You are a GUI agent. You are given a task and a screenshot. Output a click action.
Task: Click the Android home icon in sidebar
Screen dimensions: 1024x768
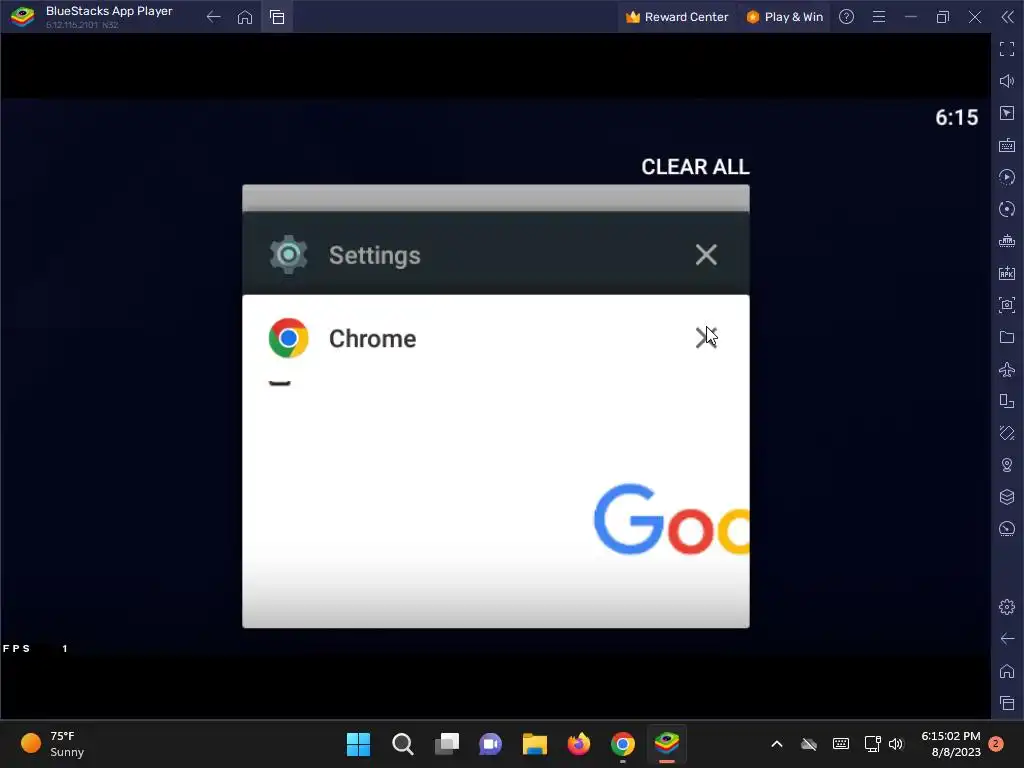1007,671
